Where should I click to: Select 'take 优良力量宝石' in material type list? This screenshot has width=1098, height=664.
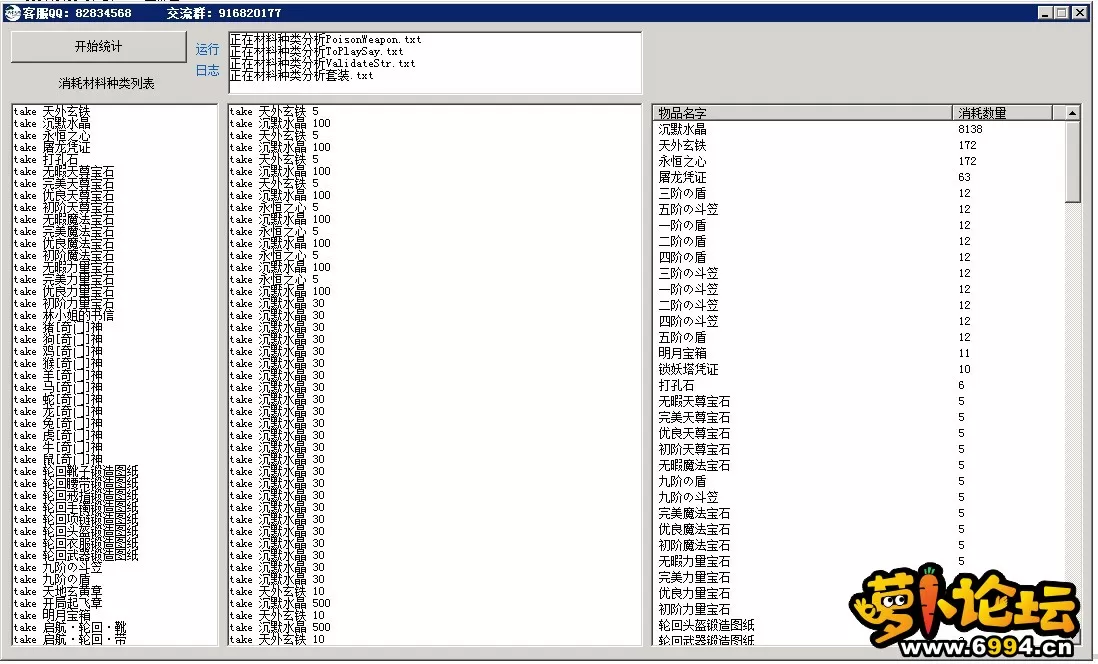[x=64, y=291]
